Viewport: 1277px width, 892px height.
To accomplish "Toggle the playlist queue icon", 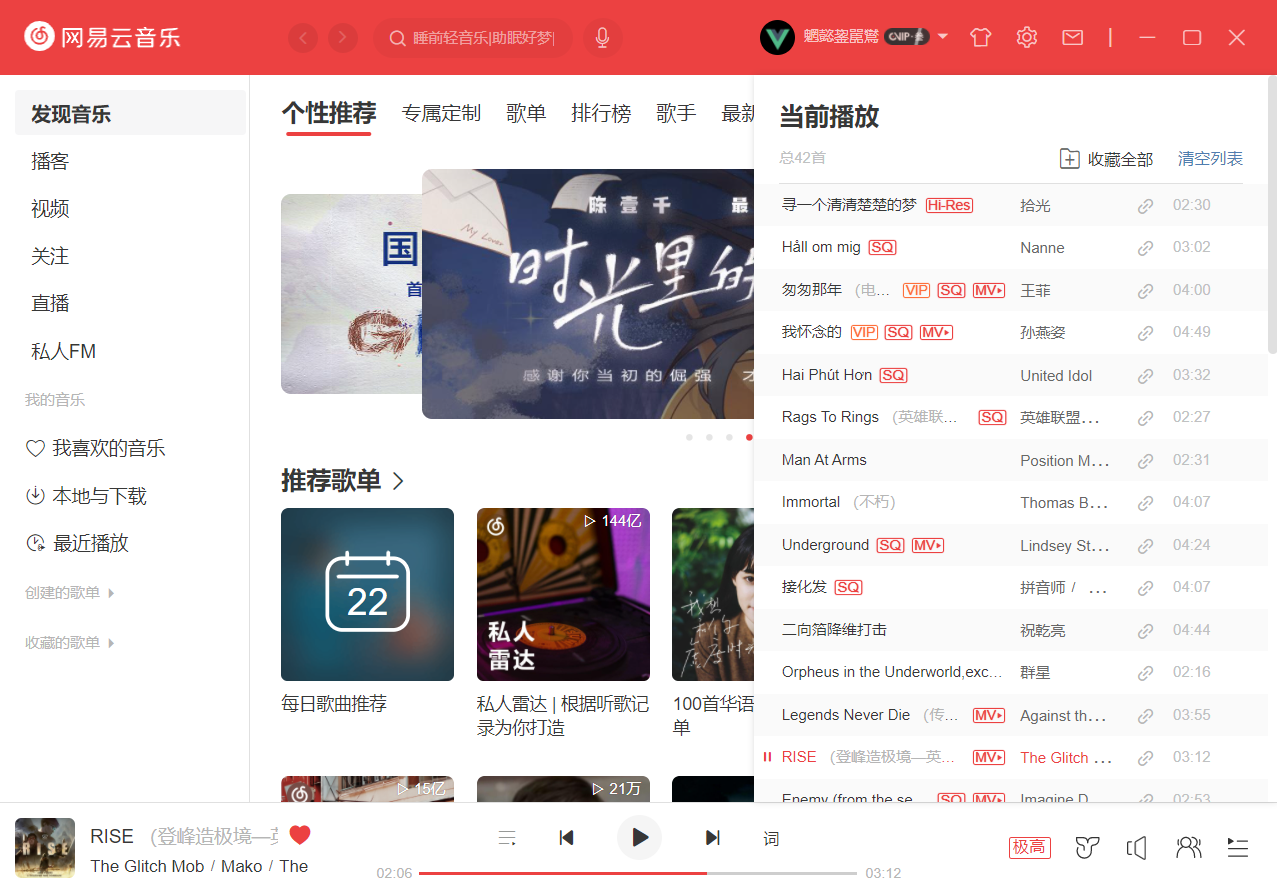I will [1238, 848].
